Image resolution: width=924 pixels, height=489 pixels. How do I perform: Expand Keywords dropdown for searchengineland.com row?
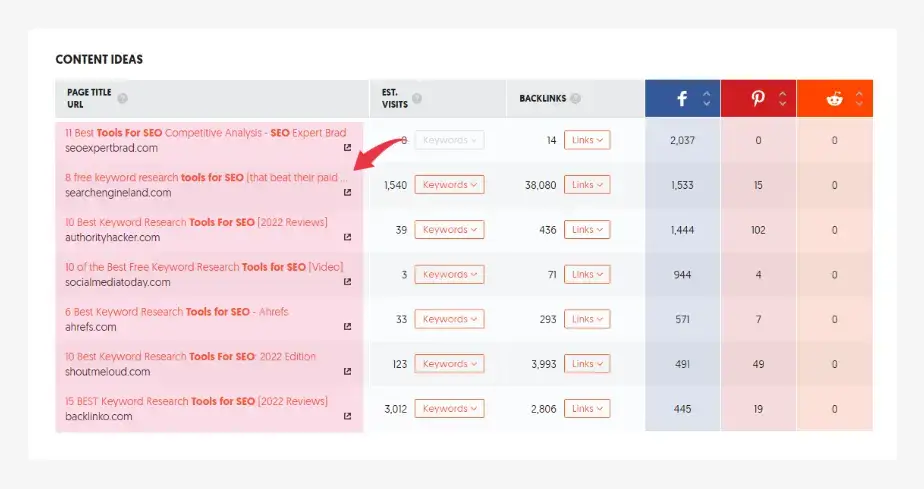coord(449,185)
